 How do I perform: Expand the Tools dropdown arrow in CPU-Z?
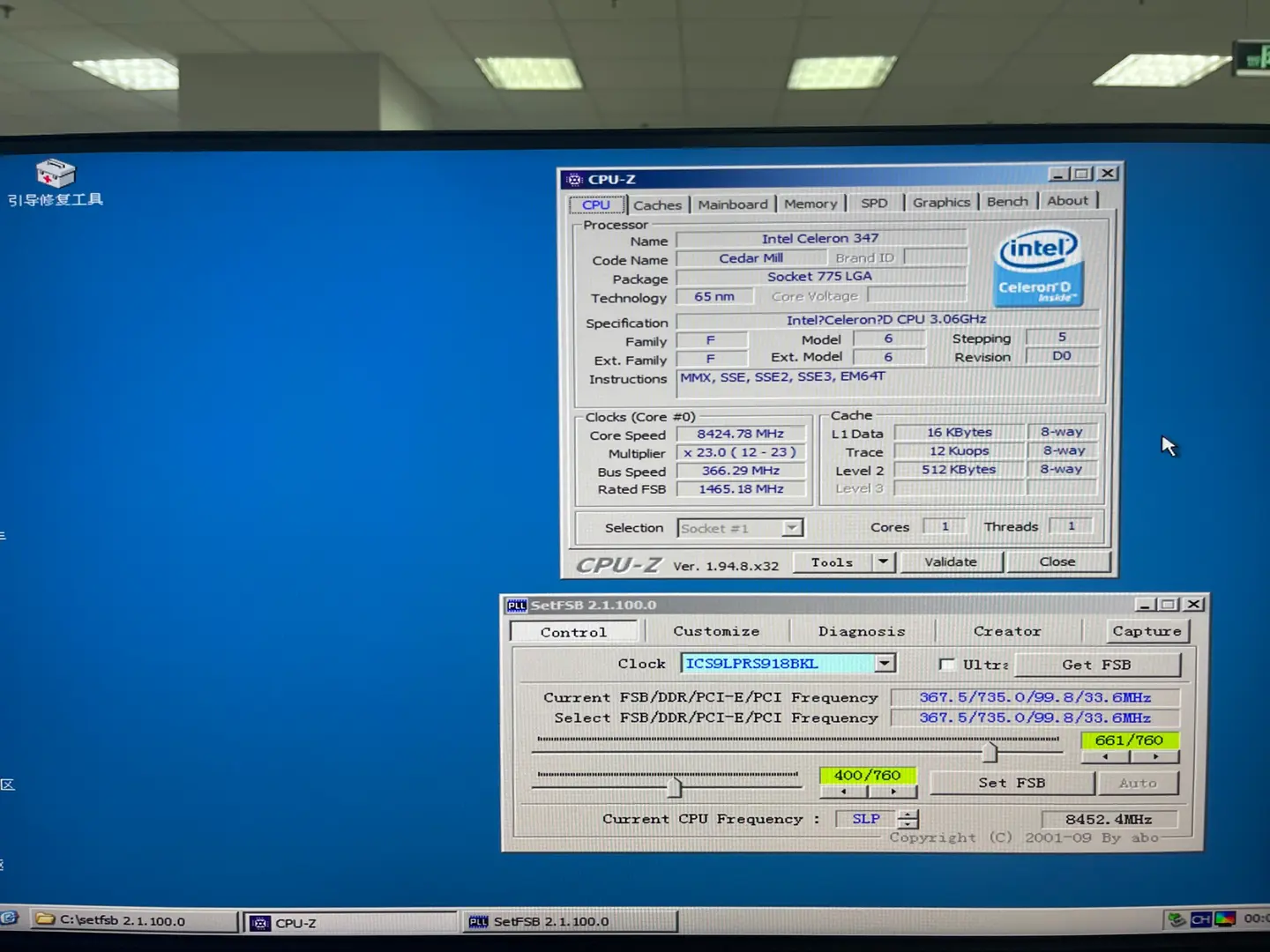click(x=883, y=562)
